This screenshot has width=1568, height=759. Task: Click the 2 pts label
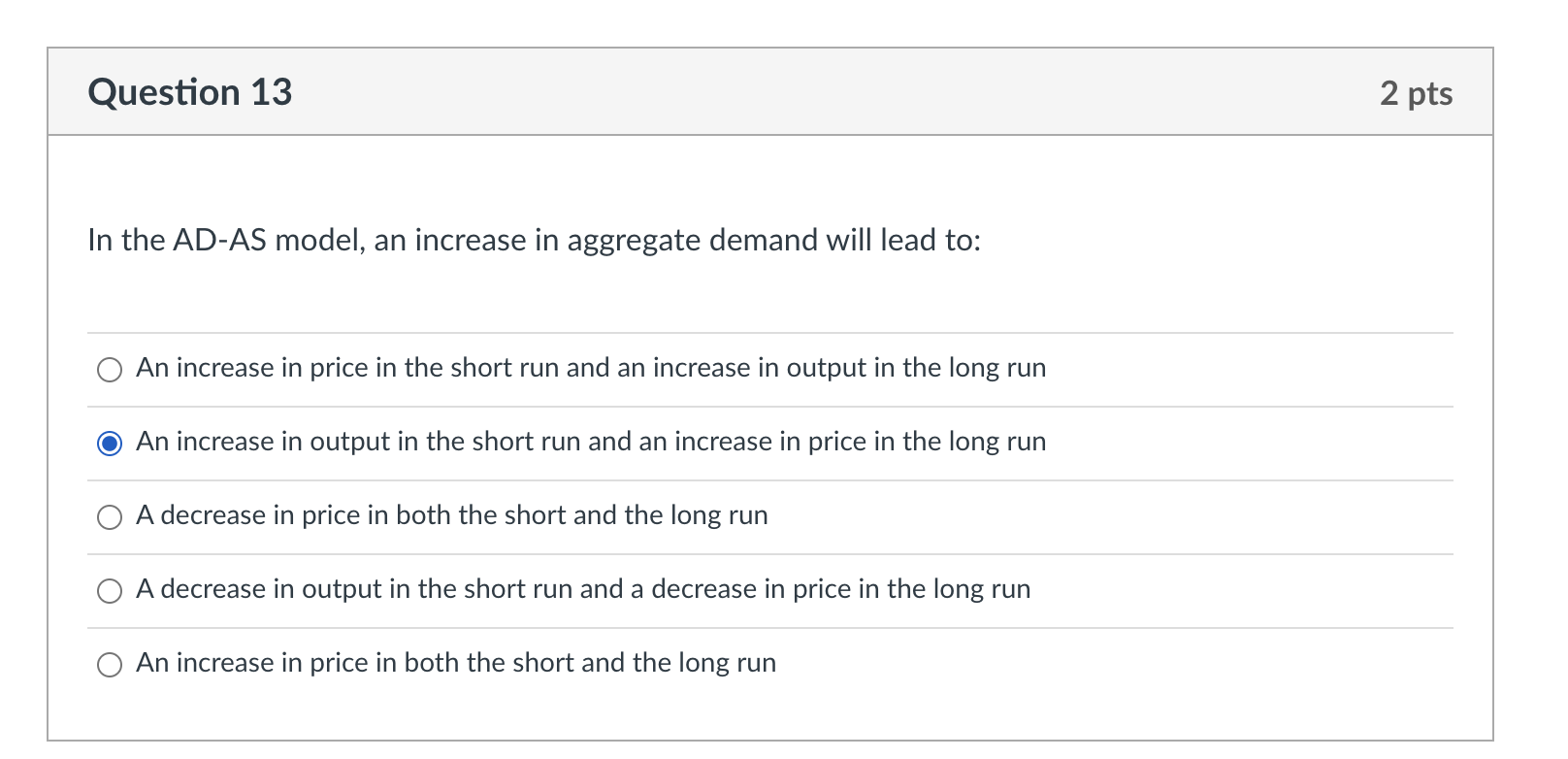pos(1418,92)
